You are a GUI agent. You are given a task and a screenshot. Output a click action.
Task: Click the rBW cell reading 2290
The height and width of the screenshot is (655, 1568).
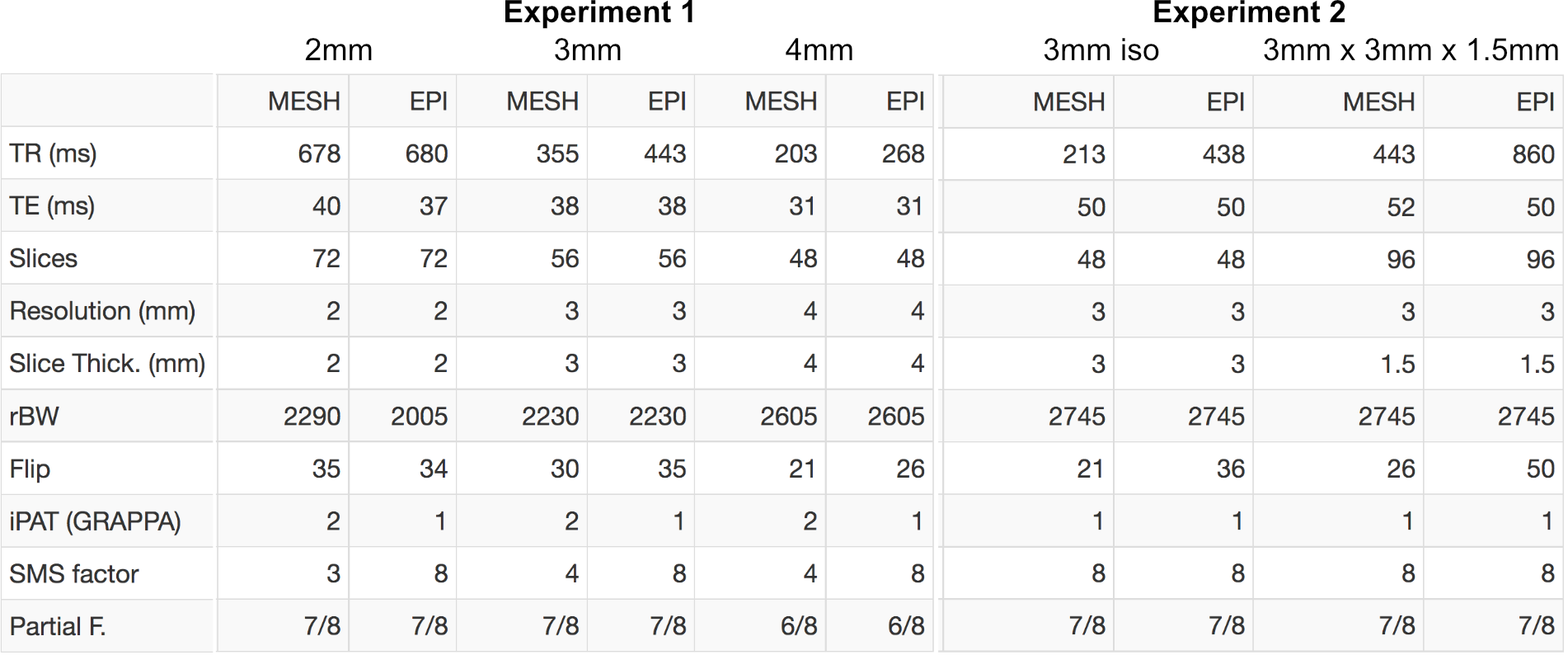point(312,417)
